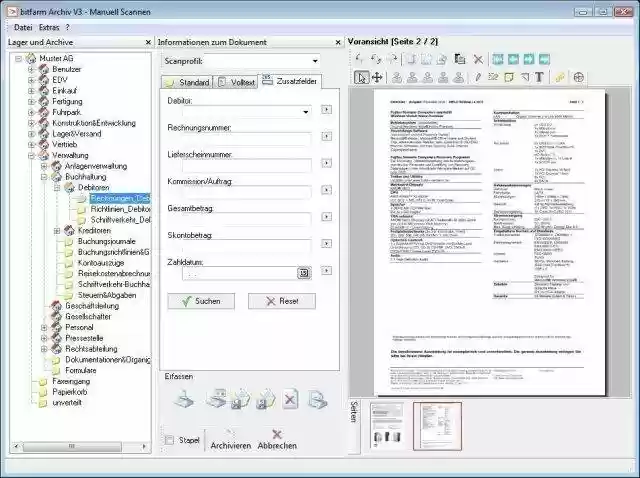Open the Scanprofil dropdown
640x478 pixels.
(x=315, y=61)
